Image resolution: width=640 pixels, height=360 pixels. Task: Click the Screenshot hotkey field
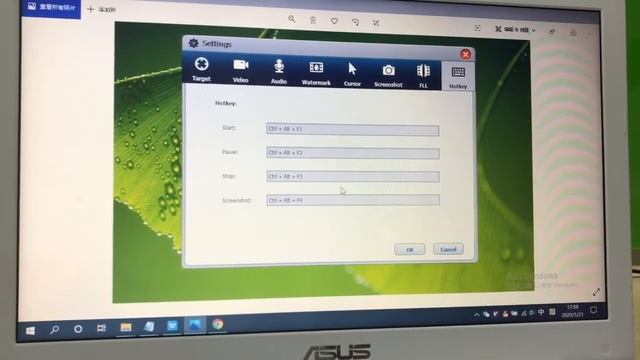tap(353, 200)
